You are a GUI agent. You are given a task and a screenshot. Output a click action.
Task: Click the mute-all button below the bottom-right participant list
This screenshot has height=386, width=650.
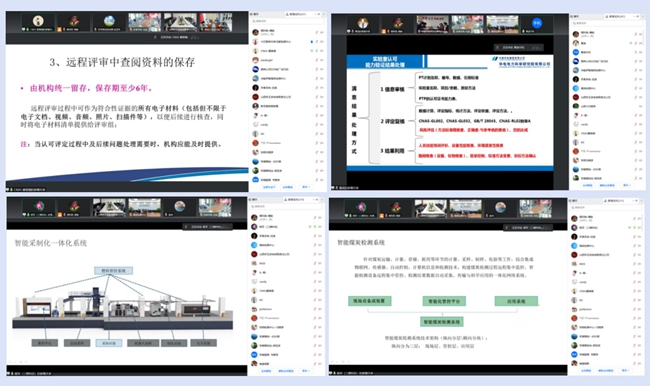586,370
